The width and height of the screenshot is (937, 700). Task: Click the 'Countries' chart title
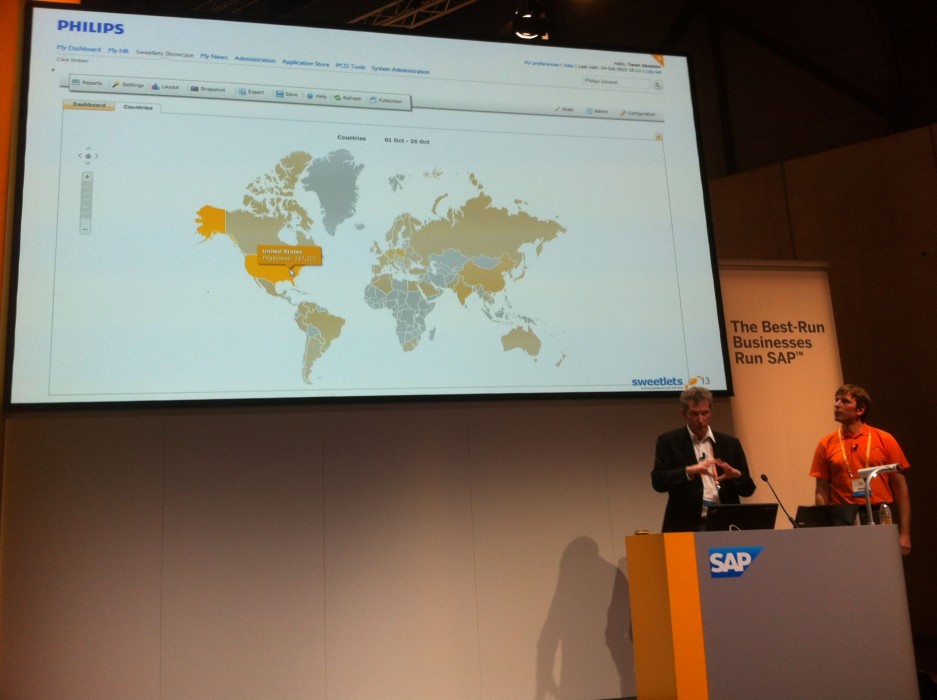coord(351,137)
